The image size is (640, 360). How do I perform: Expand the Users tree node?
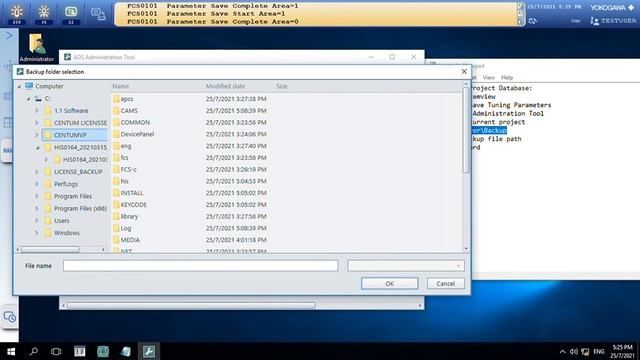(37, 221)
